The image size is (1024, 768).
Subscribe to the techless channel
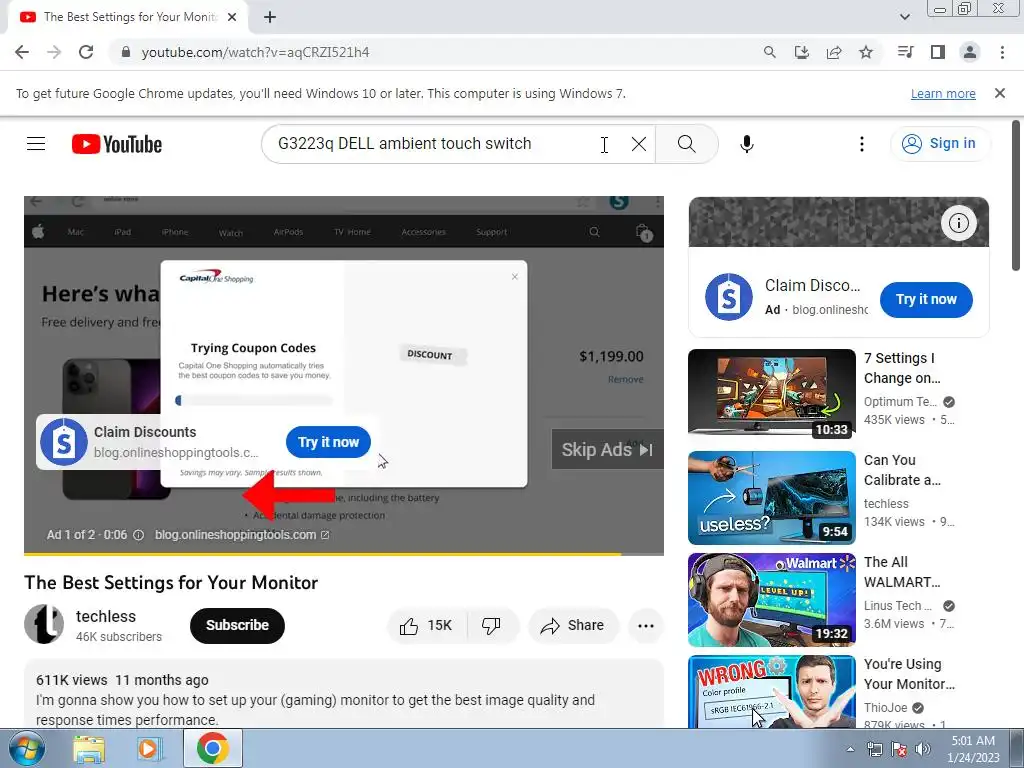pyautogui.click(x=237, y=626)
